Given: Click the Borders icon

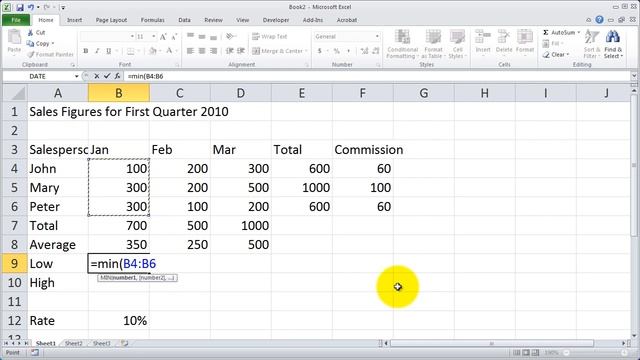Looking at the screenshot, I should pyautogui.click(x=131, y=51).
